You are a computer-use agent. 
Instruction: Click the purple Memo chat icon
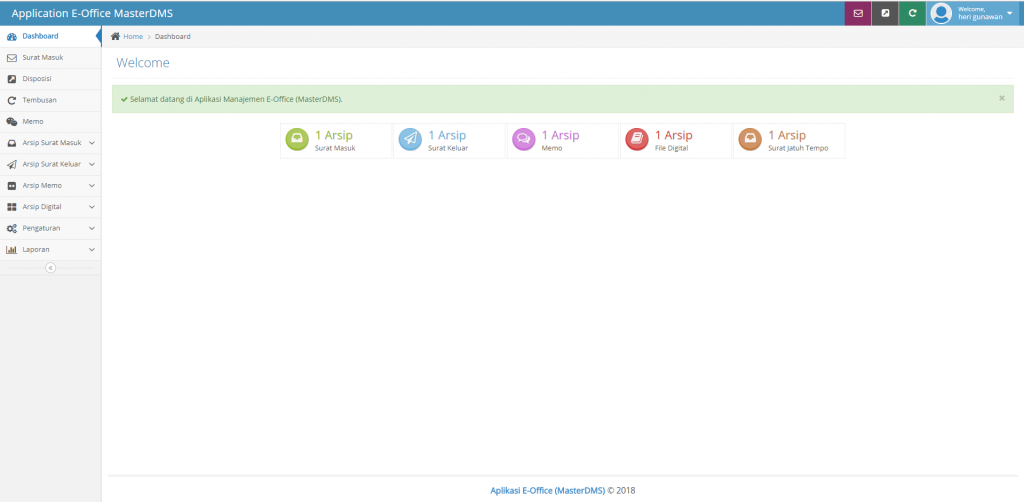pyautogui.click(x=523, y=140)
